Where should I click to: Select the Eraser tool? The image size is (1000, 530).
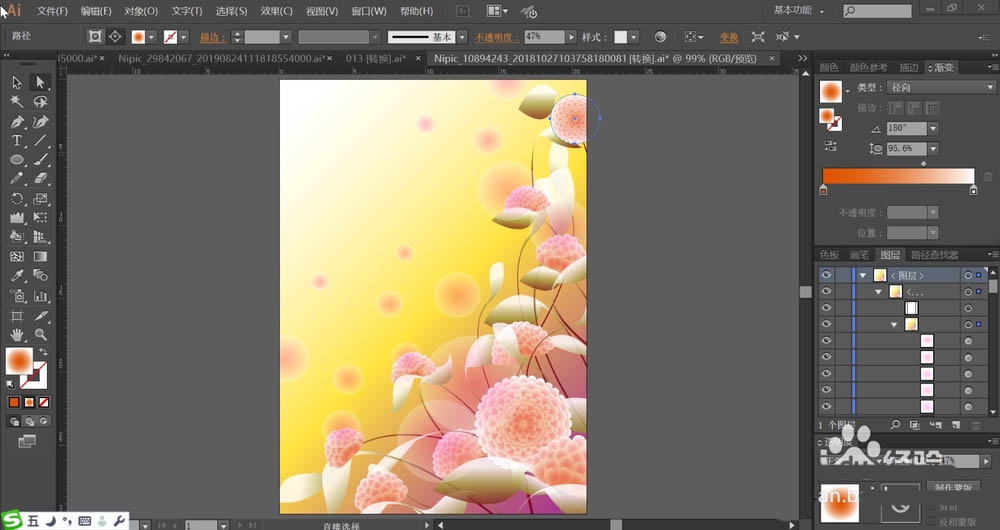(40, 179)
